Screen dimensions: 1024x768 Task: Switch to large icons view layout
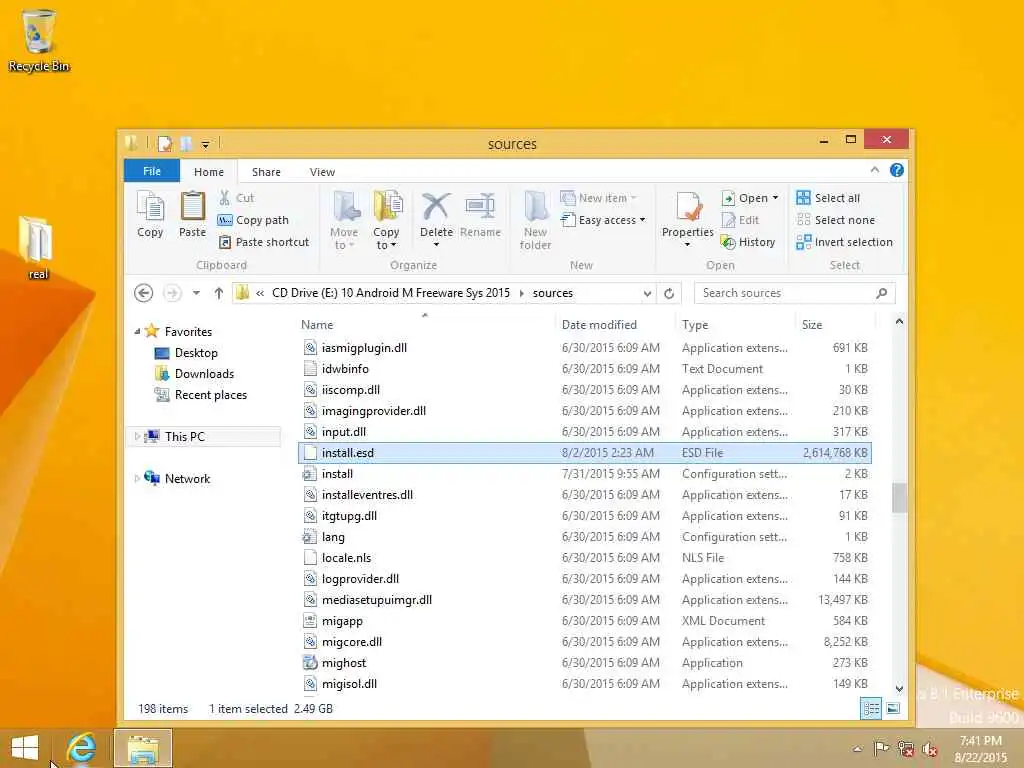[x=893, y=709]
